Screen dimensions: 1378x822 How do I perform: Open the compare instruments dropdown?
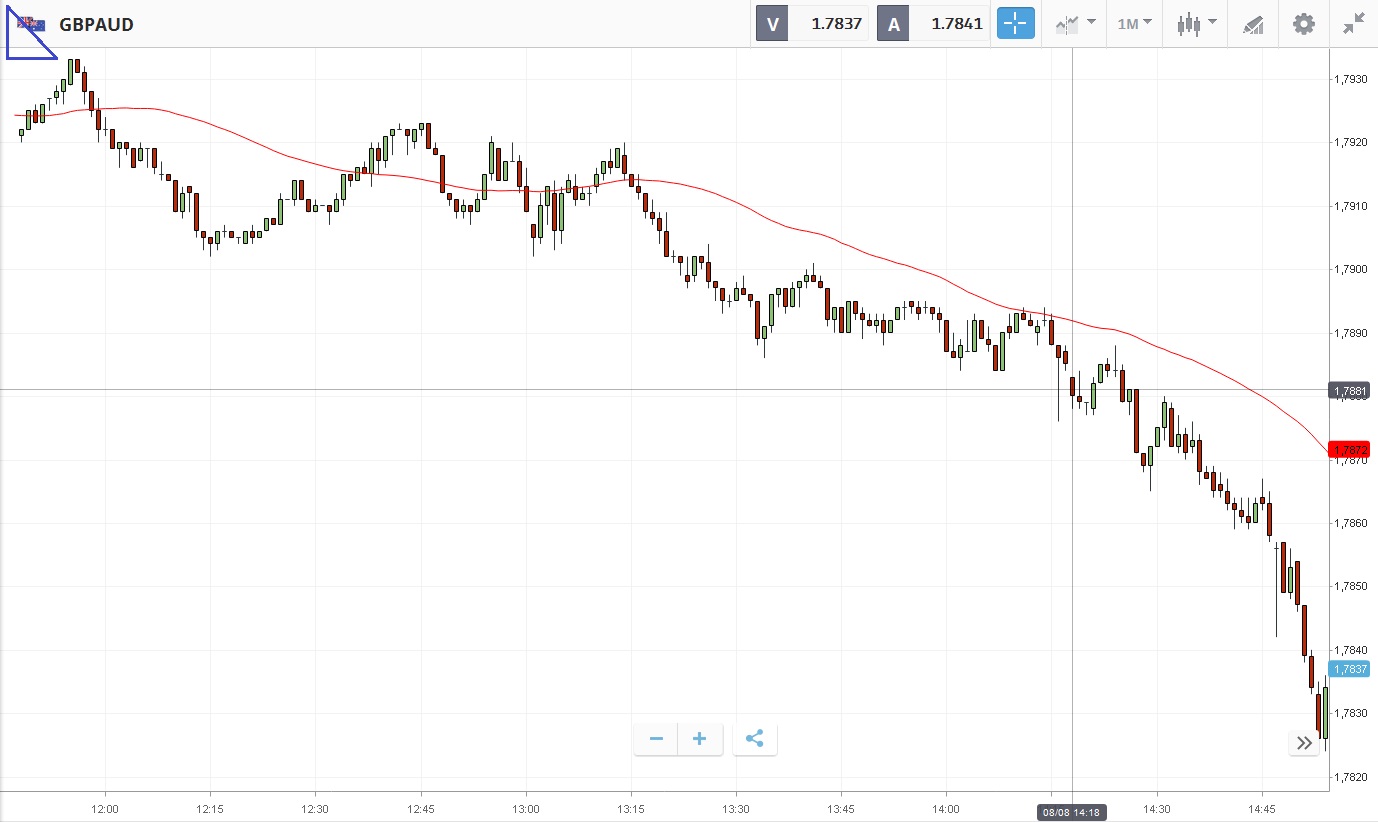[x=1074, y=24]
